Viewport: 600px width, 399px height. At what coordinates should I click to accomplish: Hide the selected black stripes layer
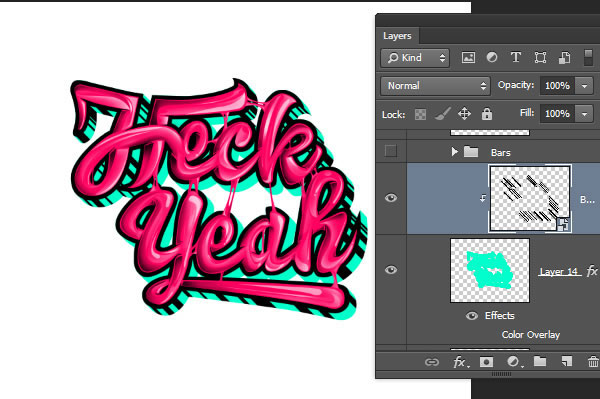click(x=391, y=198)
